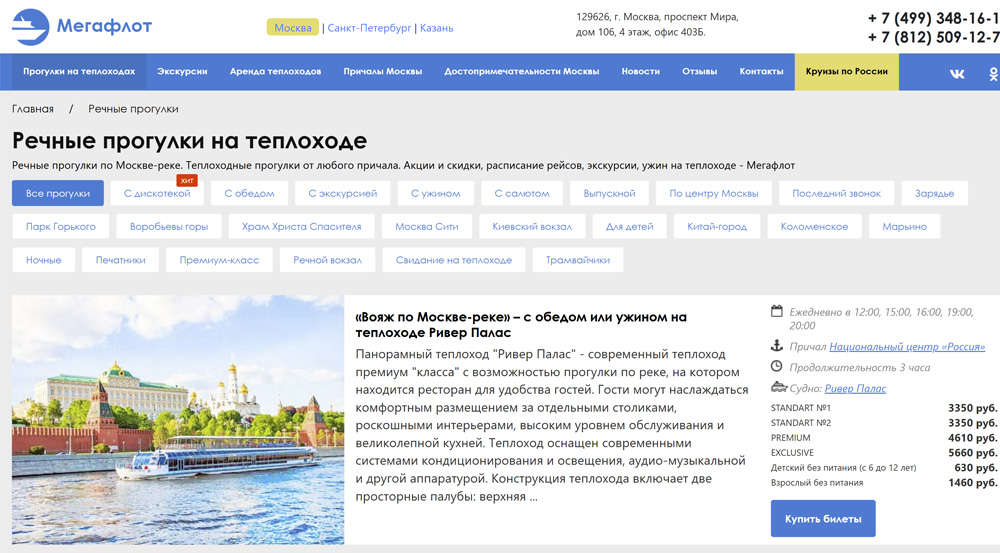The width and height of the screenshot is (1000, 553).
Task: Open Достопримечательности Москвы menu item
Action: [522, 71]
